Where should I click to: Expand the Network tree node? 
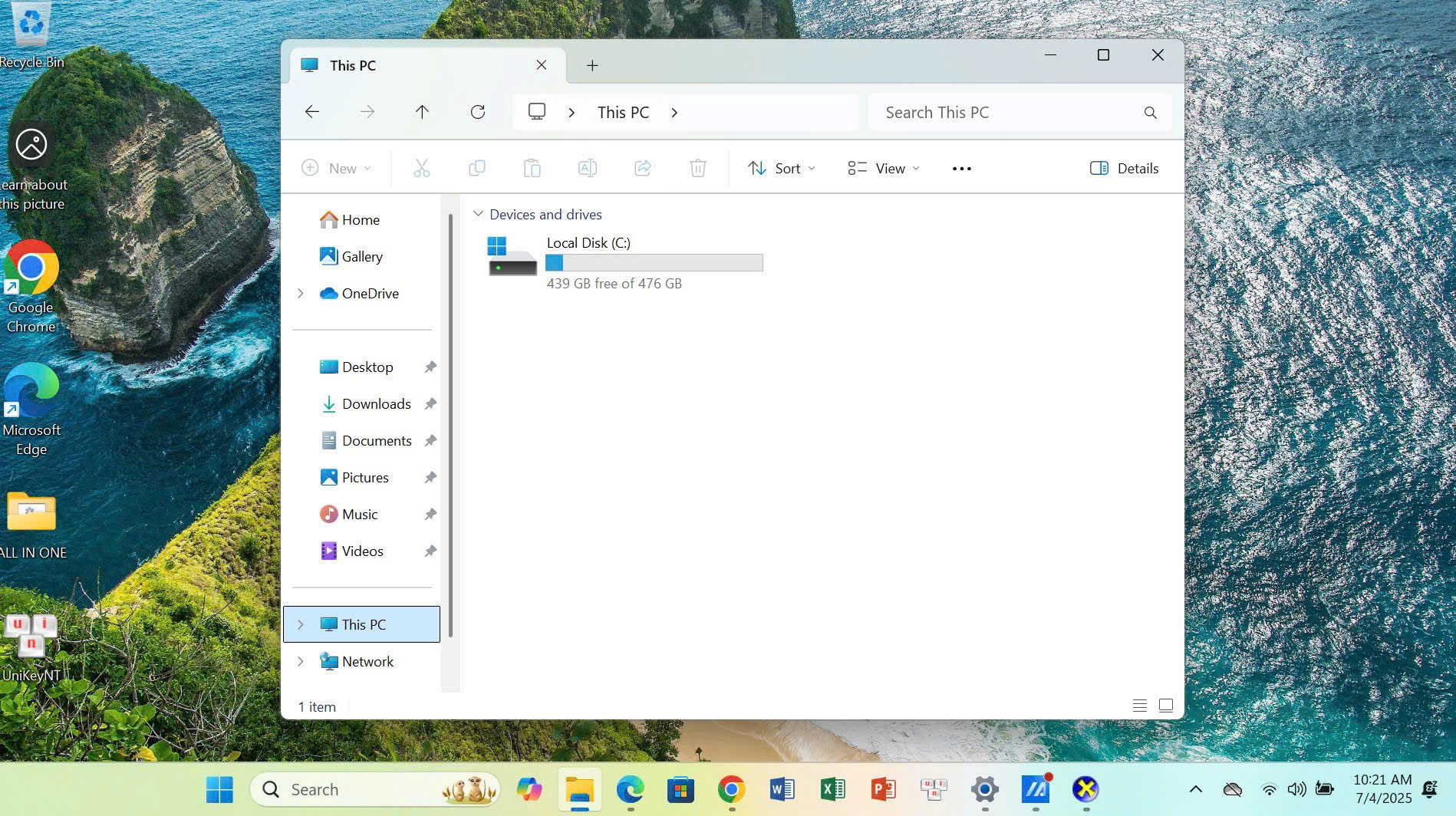click(301, 661)
